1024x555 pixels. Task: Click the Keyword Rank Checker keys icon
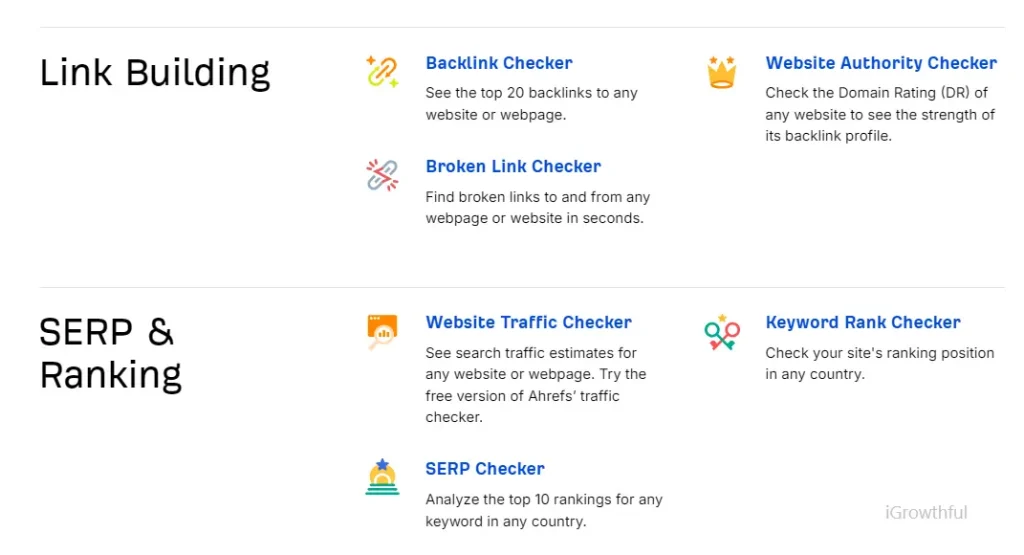[x=722, y=332]
